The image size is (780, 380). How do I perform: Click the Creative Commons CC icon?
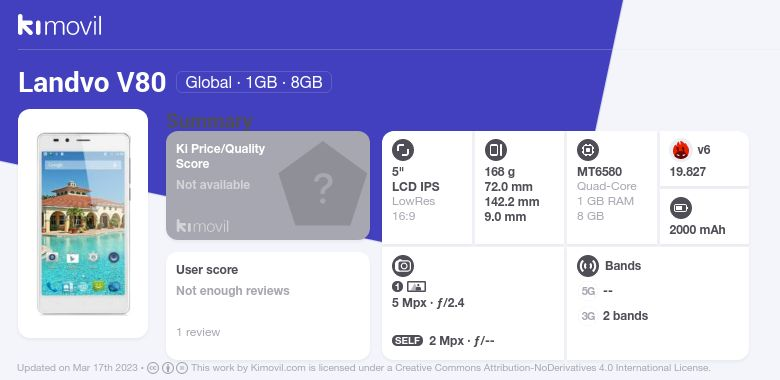coord(153,368)
